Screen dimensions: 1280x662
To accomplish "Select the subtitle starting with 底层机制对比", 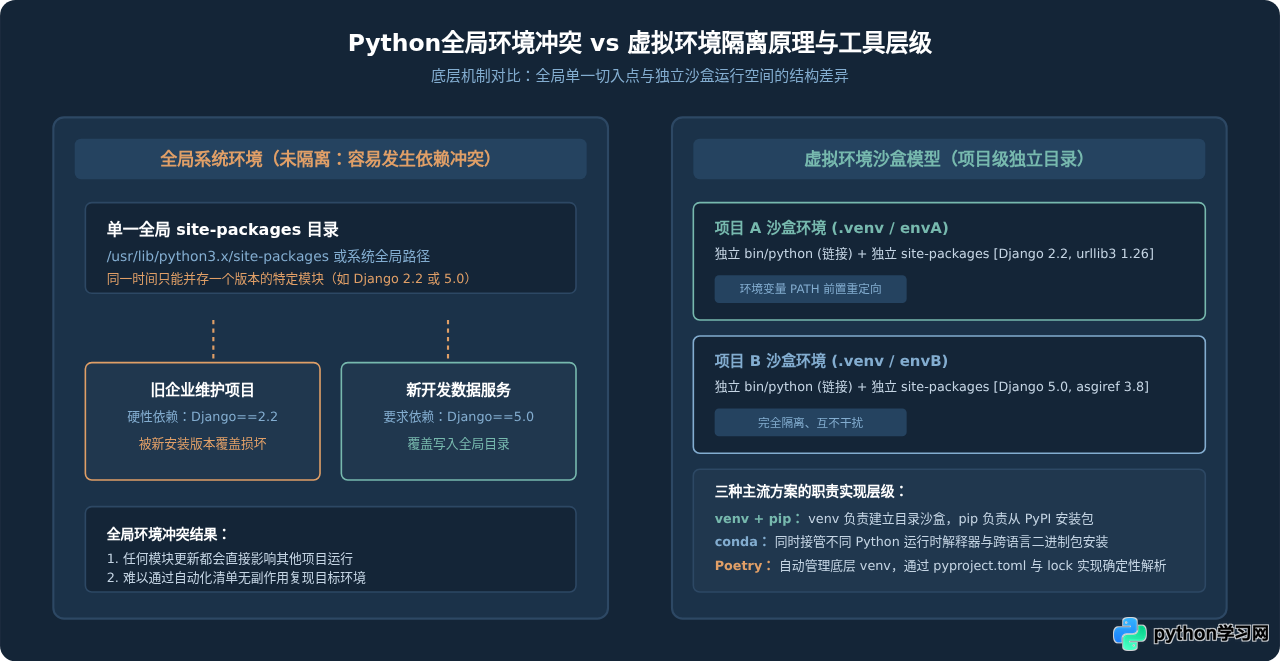I will (640, 76).
